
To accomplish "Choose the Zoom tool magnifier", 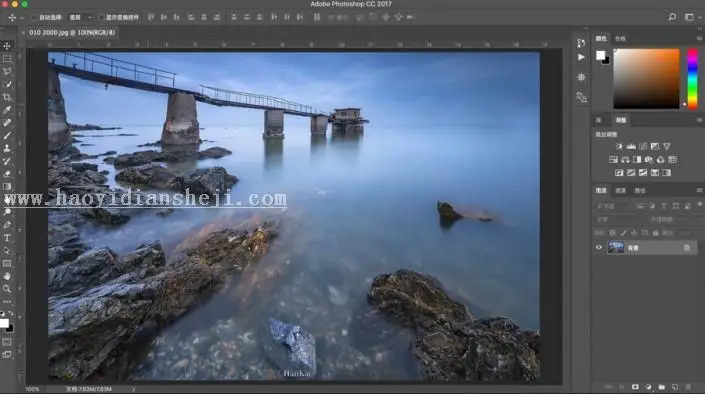I will point(7,289).
